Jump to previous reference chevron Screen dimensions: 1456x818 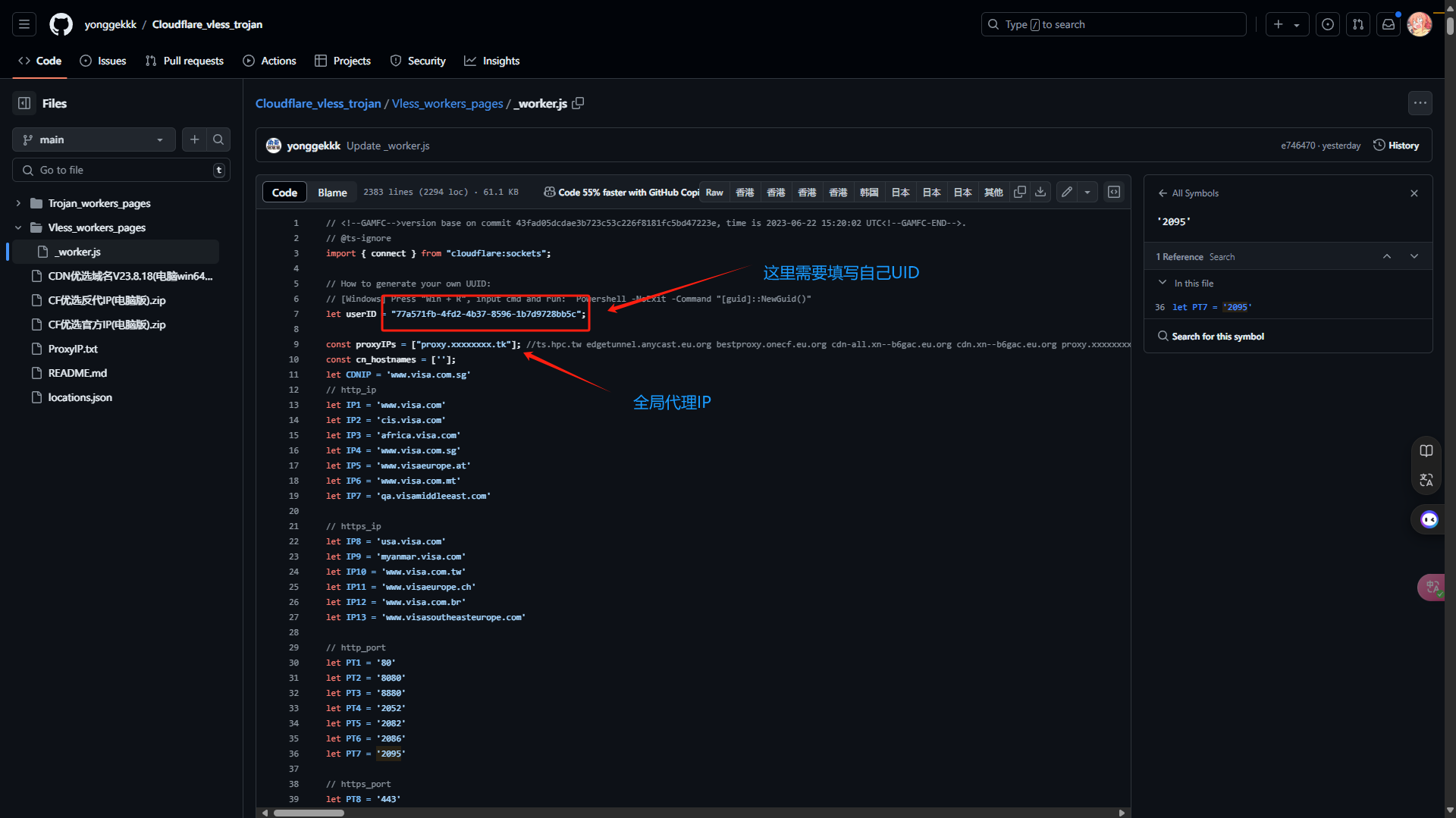(1387, 257)
